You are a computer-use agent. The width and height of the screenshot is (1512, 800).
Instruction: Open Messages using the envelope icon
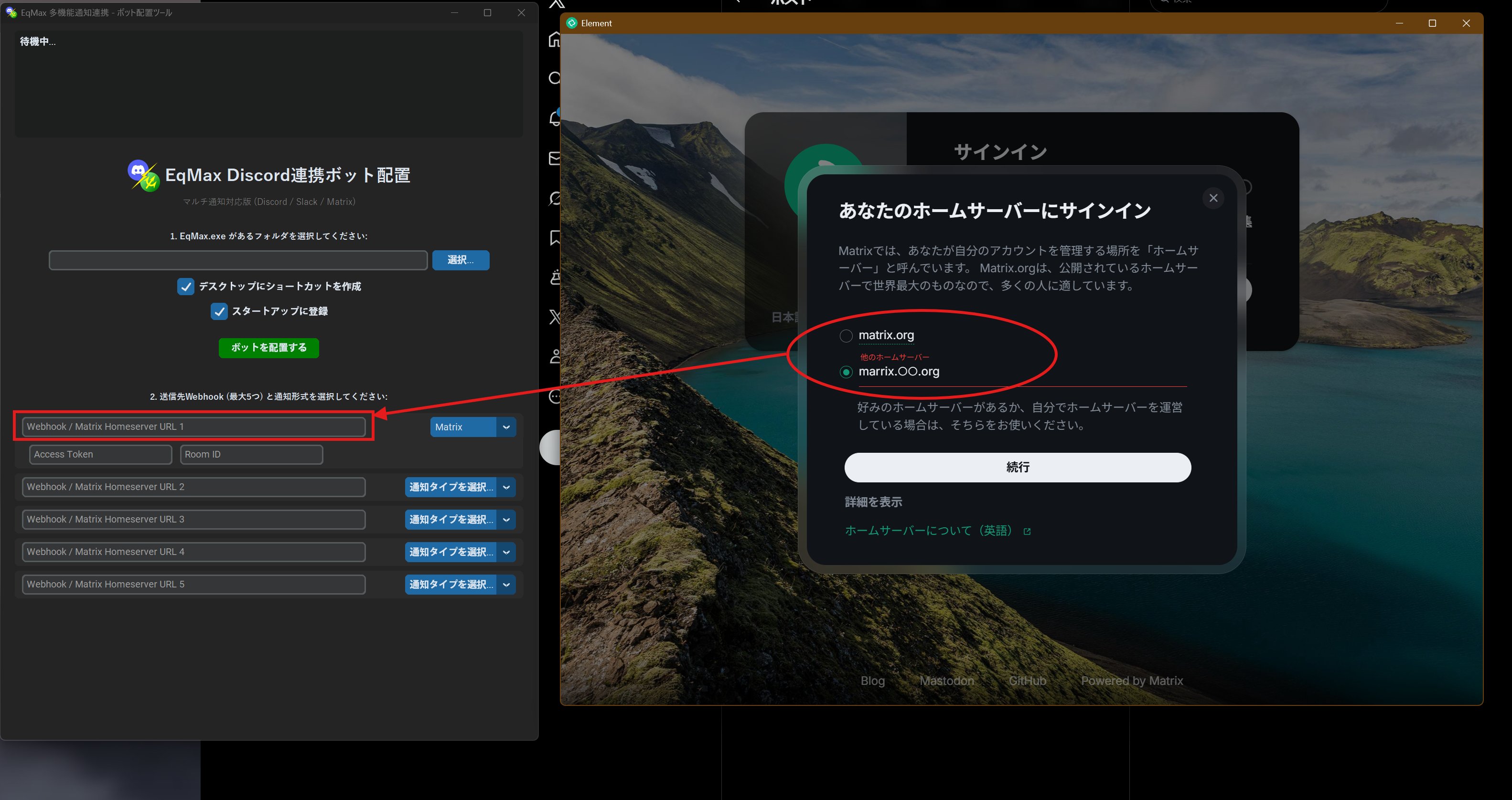555,157
